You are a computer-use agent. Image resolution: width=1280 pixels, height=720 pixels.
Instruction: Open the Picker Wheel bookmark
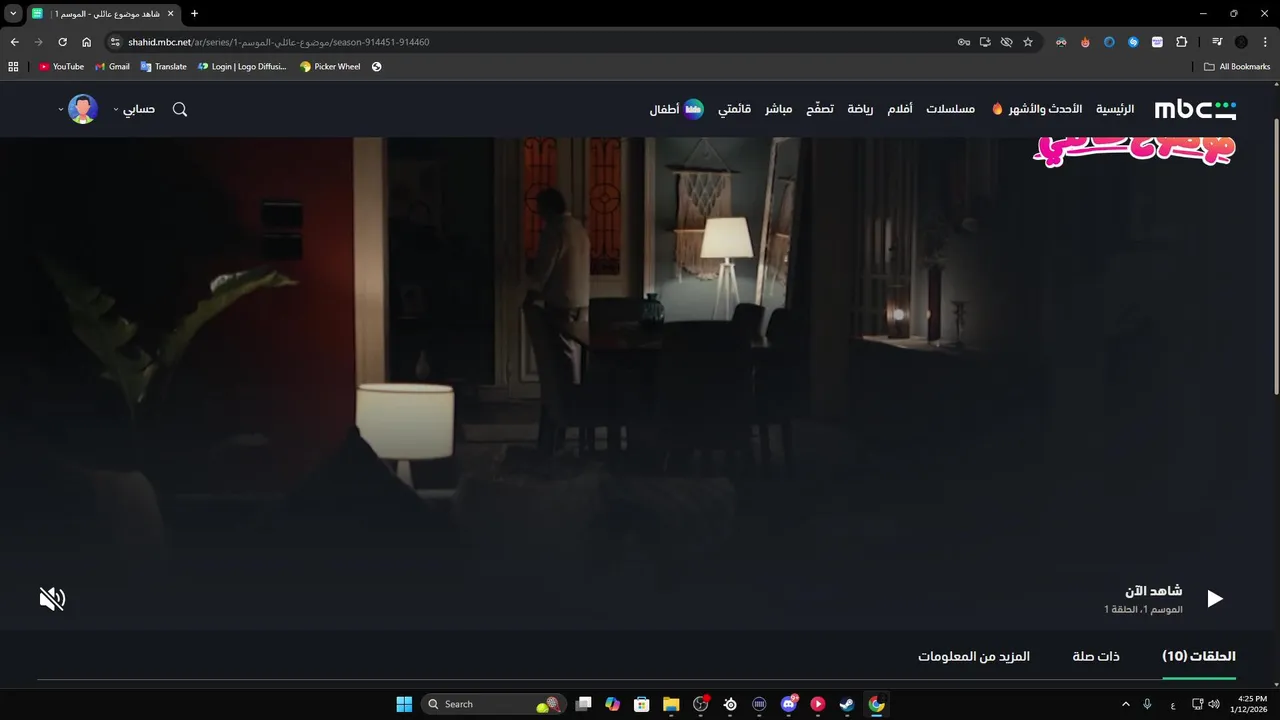[330, 67]
